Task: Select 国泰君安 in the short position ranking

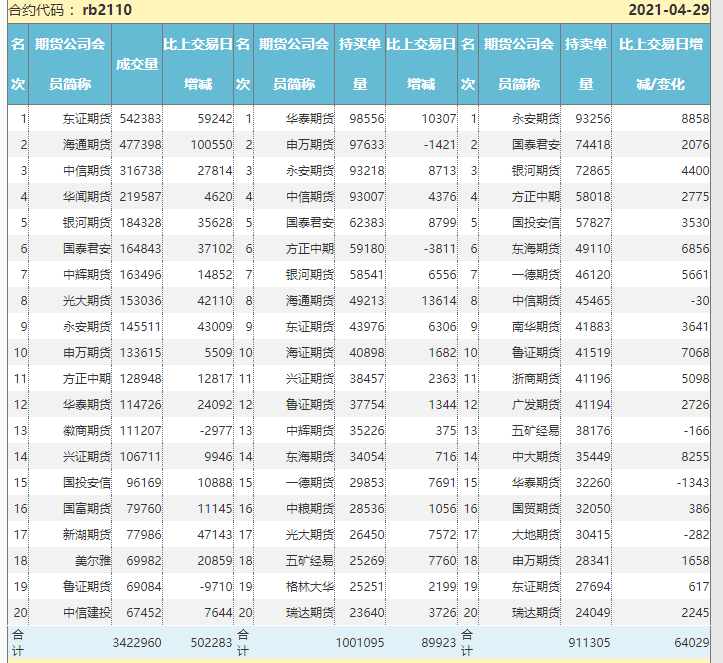Action: pos(535,145)
